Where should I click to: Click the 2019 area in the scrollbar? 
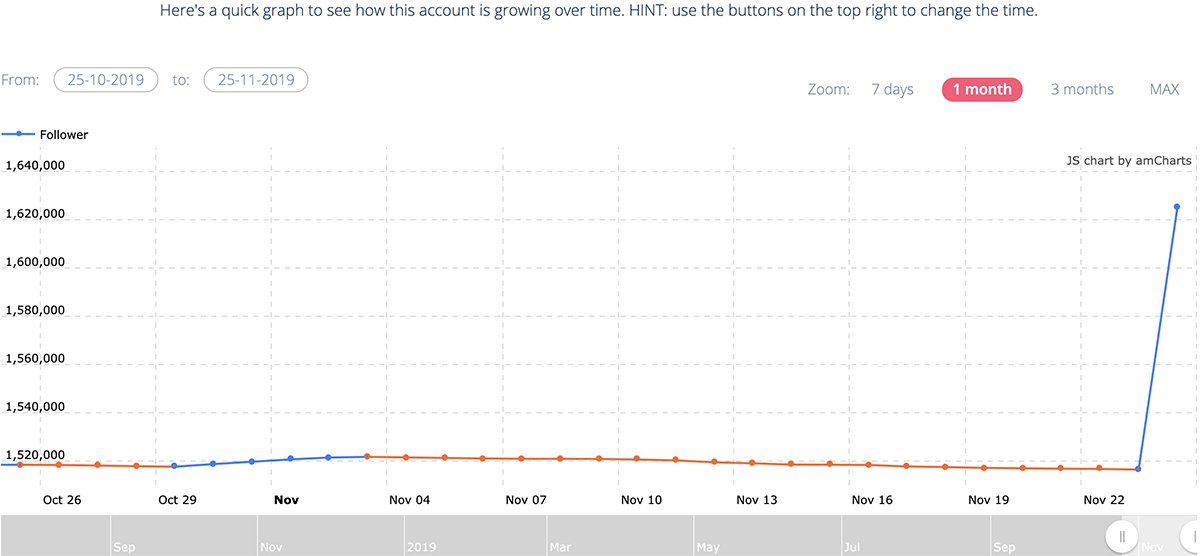point(421,547)
